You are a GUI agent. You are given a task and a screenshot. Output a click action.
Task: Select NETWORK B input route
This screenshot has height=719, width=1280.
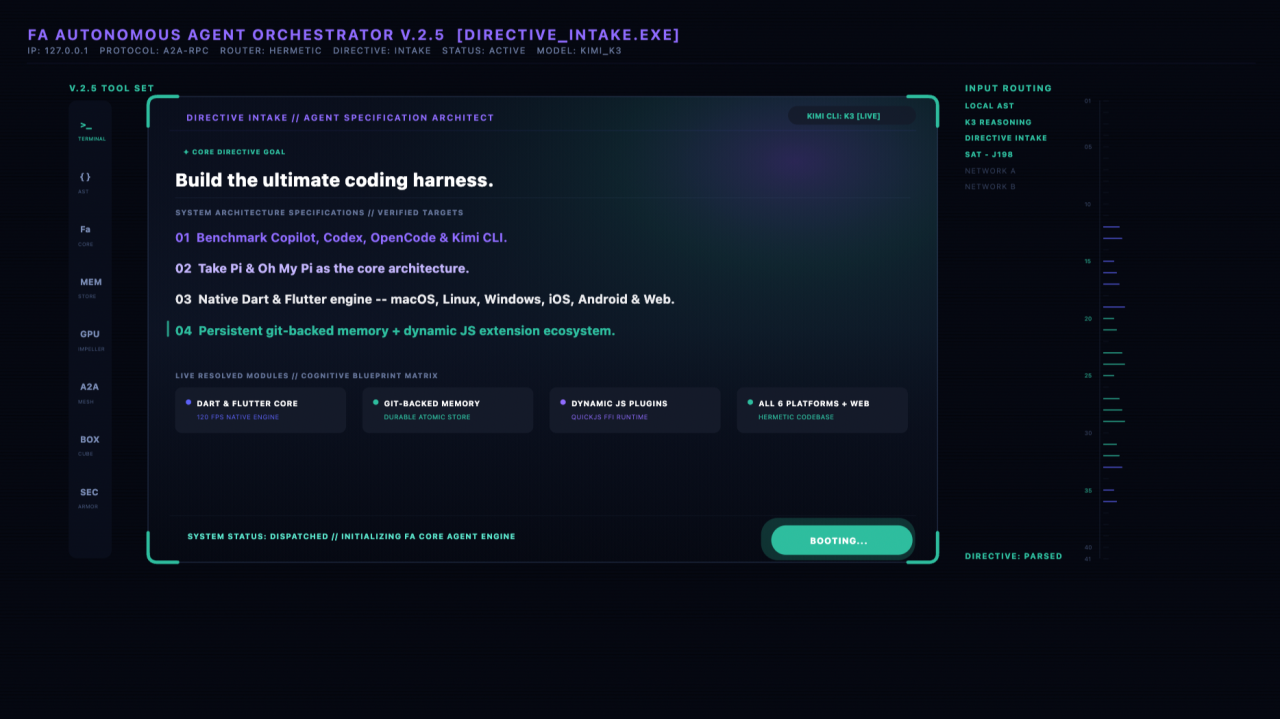(990, 187)
